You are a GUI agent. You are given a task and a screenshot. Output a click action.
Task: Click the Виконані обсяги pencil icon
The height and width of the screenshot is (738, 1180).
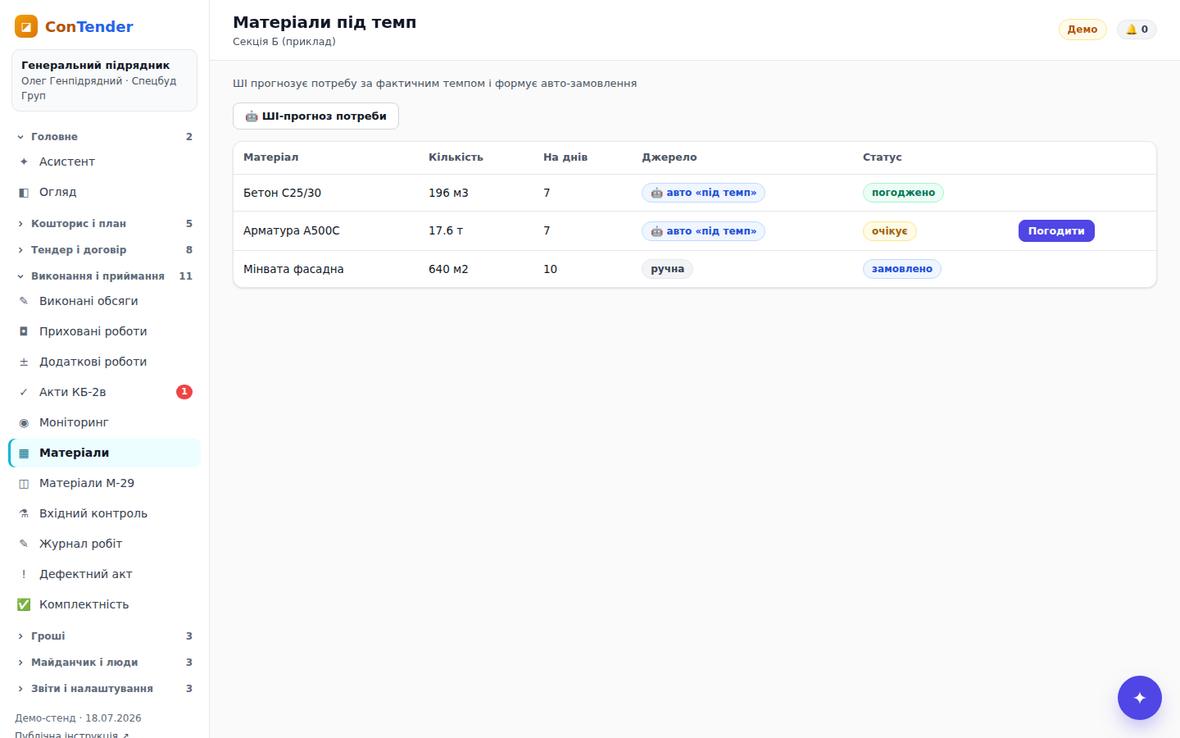pos(23,301)
